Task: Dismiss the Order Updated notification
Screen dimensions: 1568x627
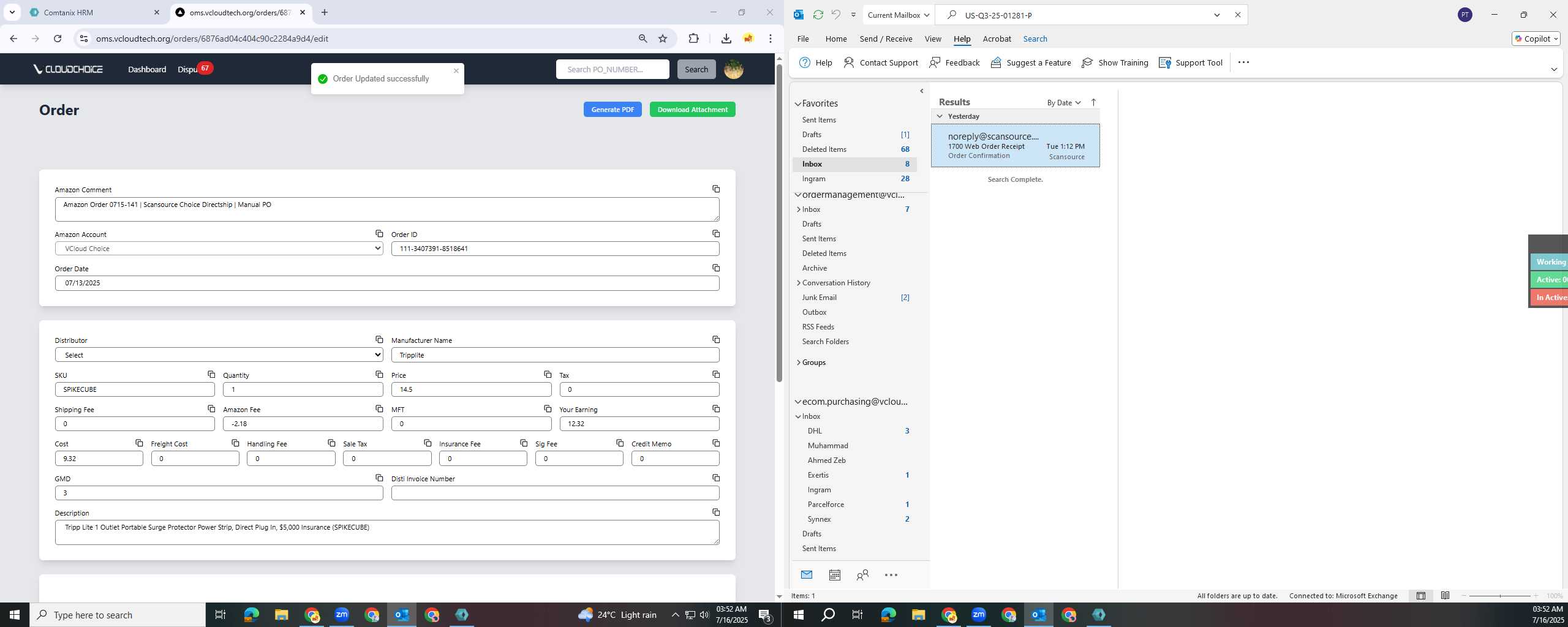Action: pyautogui.click(x=456, y=71)
